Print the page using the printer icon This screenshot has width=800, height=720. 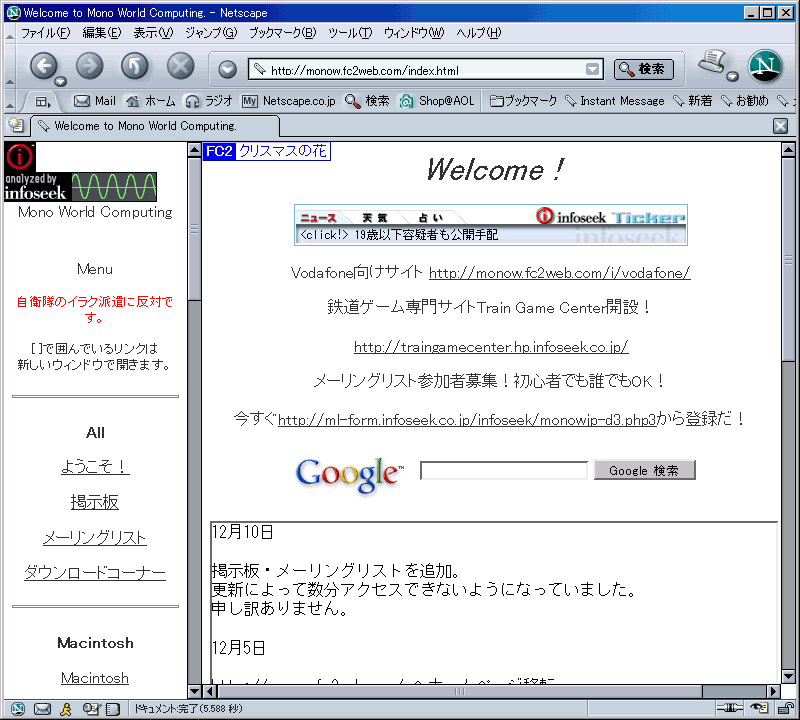[713, 62]
